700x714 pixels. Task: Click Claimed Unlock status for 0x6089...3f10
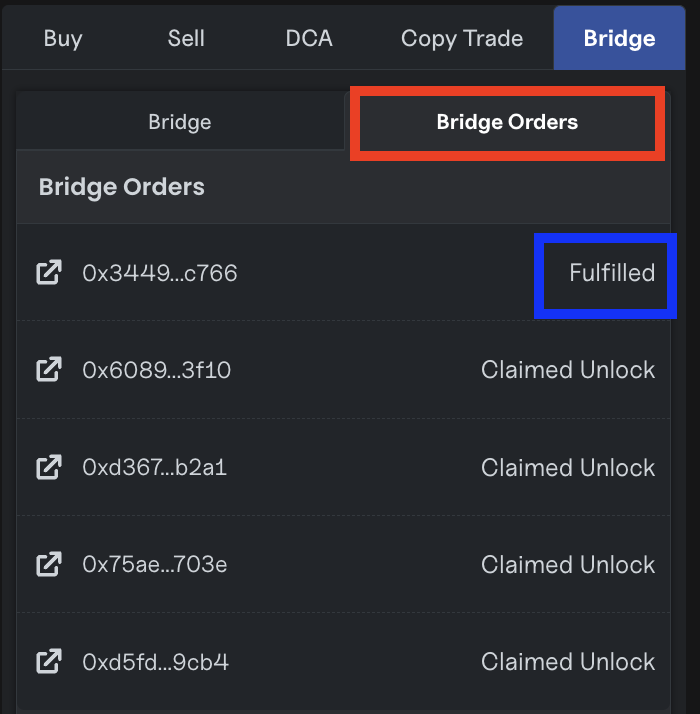567,370
